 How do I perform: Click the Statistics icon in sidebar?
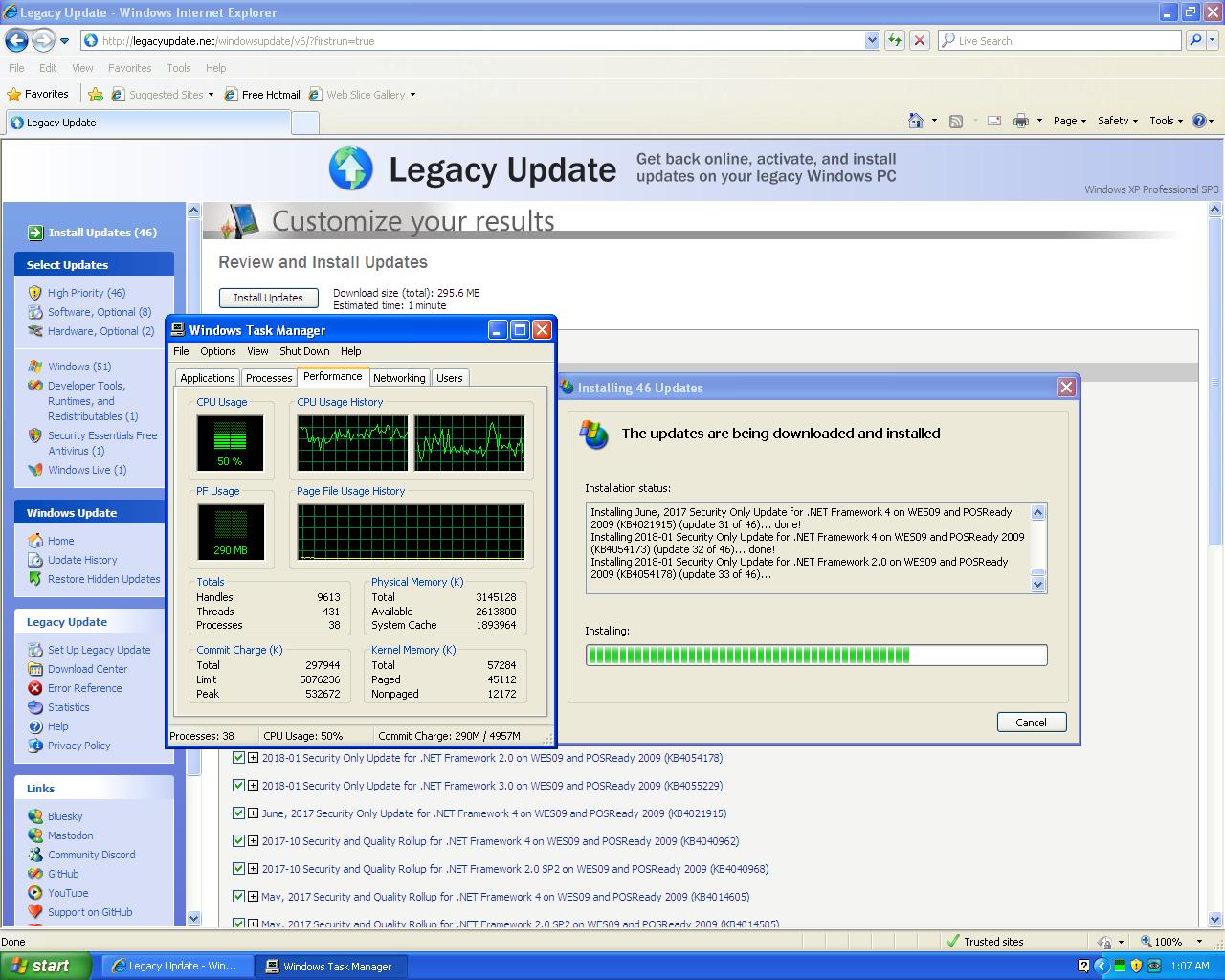point(35,707)
